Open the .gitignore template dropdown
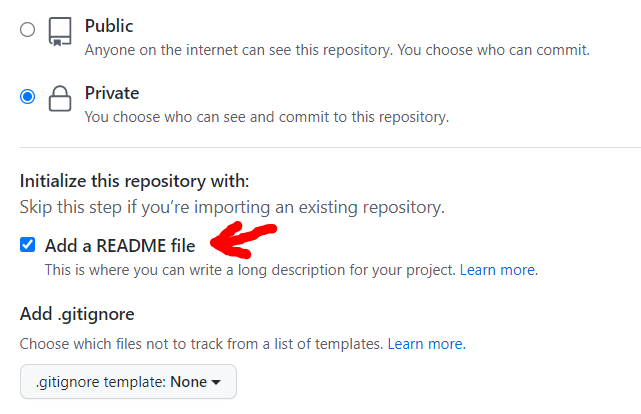This screenshot has height=414, width=641. (128, 382)
